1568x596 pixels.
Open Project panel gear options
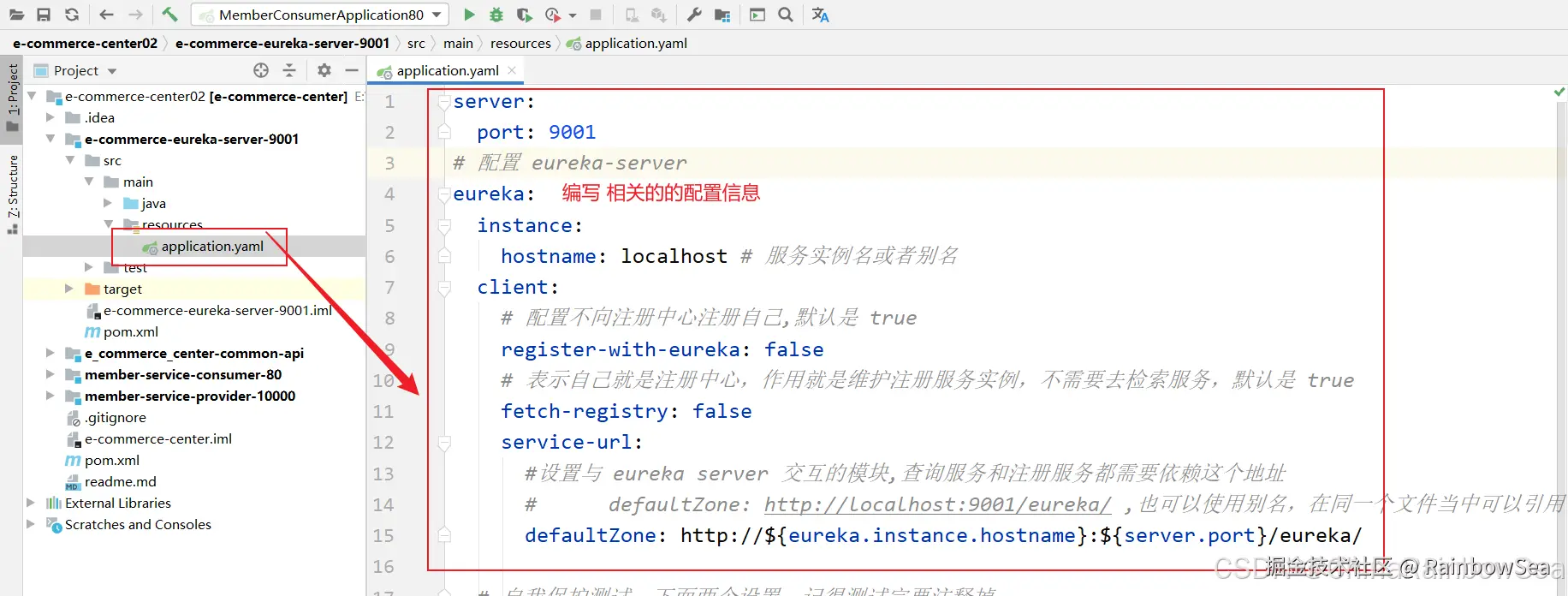(324, 70)
